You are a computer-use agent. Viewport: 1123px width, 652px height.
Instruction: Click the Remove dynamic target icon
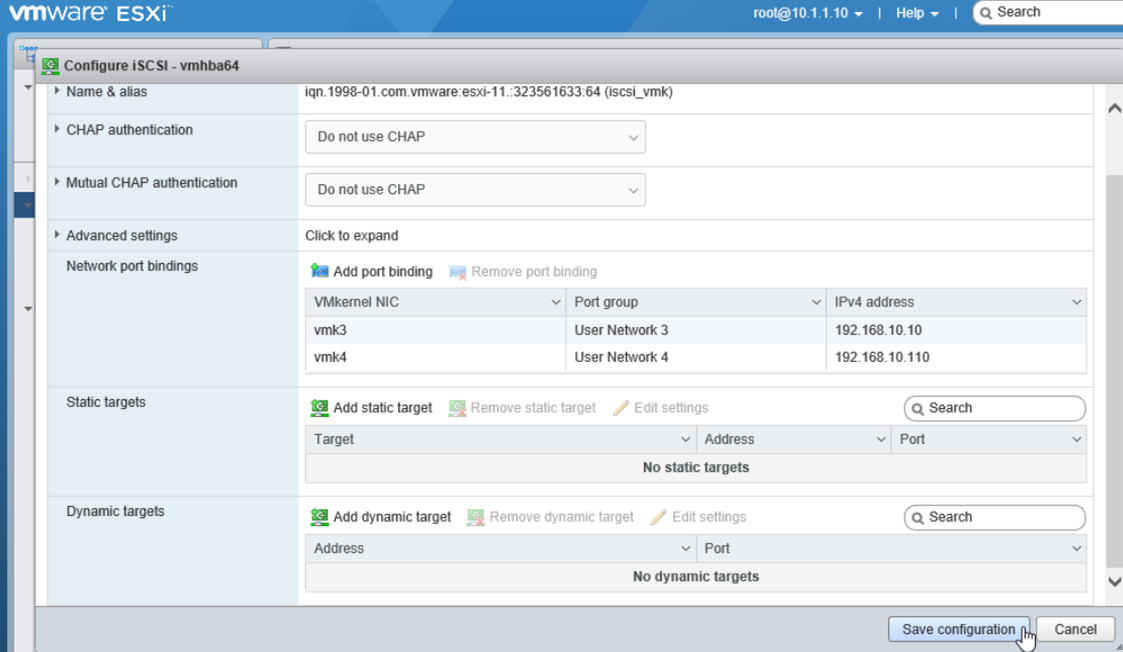click(476, 517)
